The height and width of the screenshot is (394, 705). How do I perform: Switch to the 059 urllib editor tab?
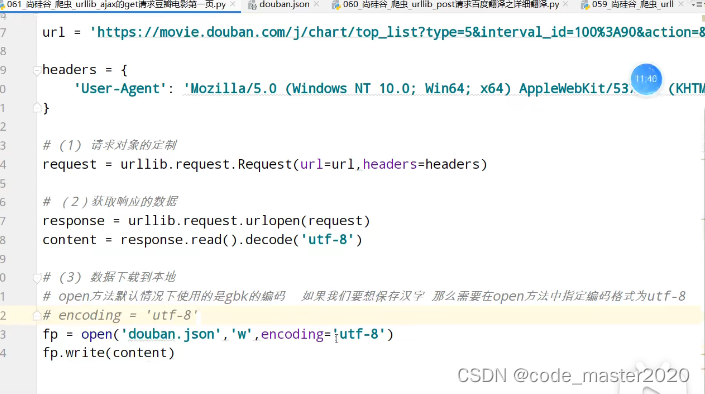click(633, 4)
